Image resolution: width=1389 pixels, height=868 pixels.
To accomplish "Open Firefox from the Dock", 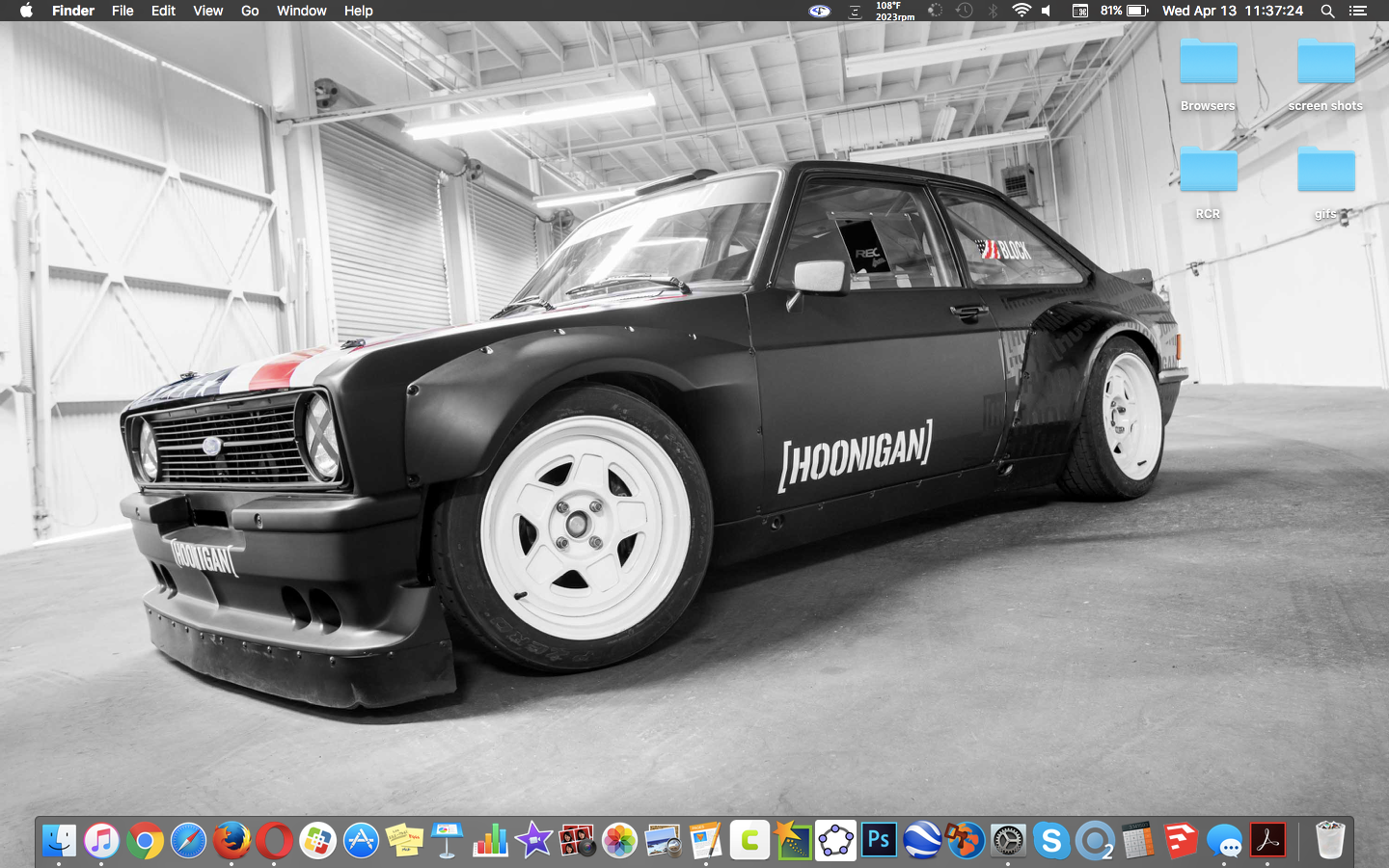I will click(x=231, y=840).
